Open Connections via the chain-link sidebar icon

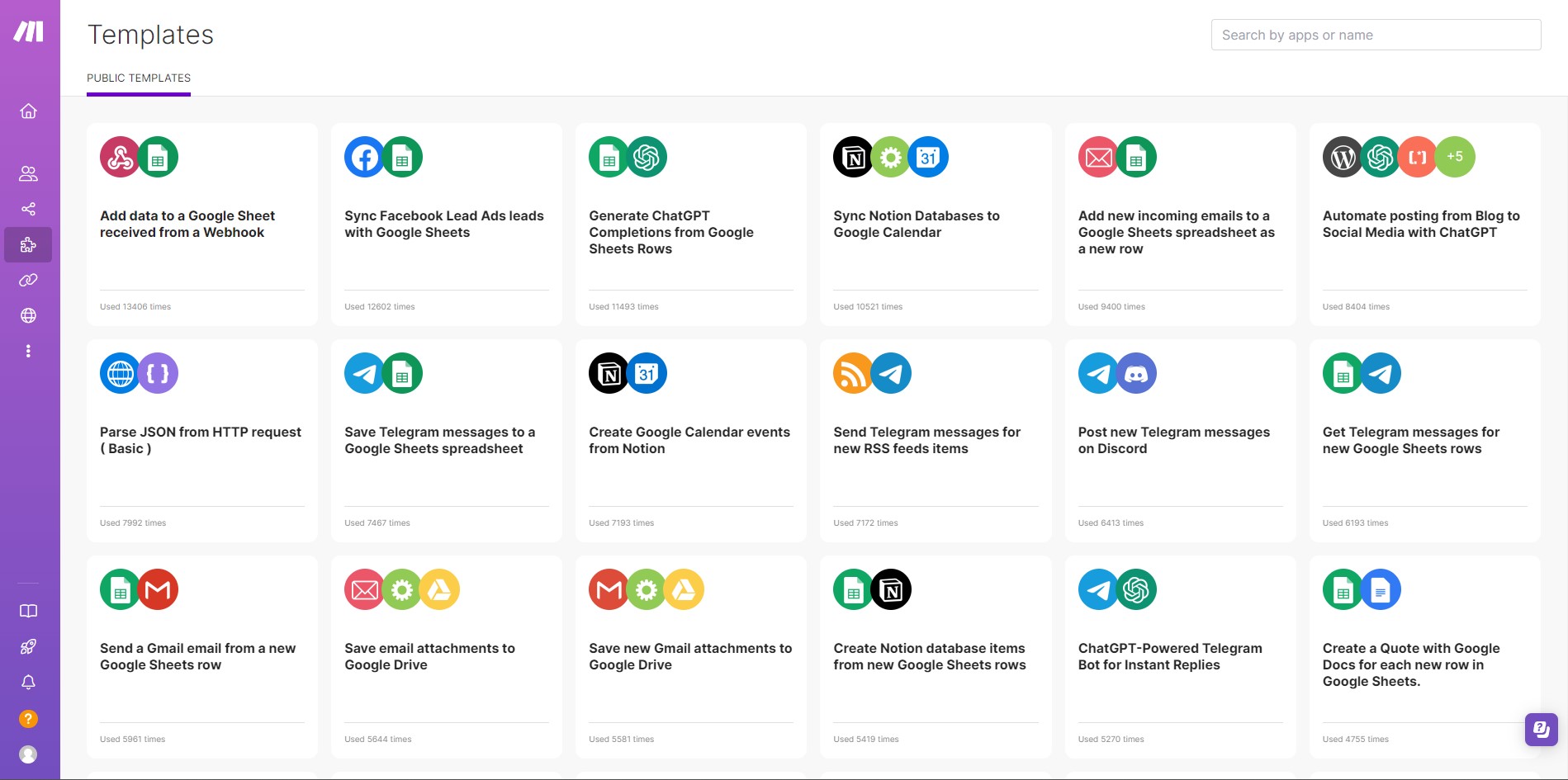click(28, 280)
